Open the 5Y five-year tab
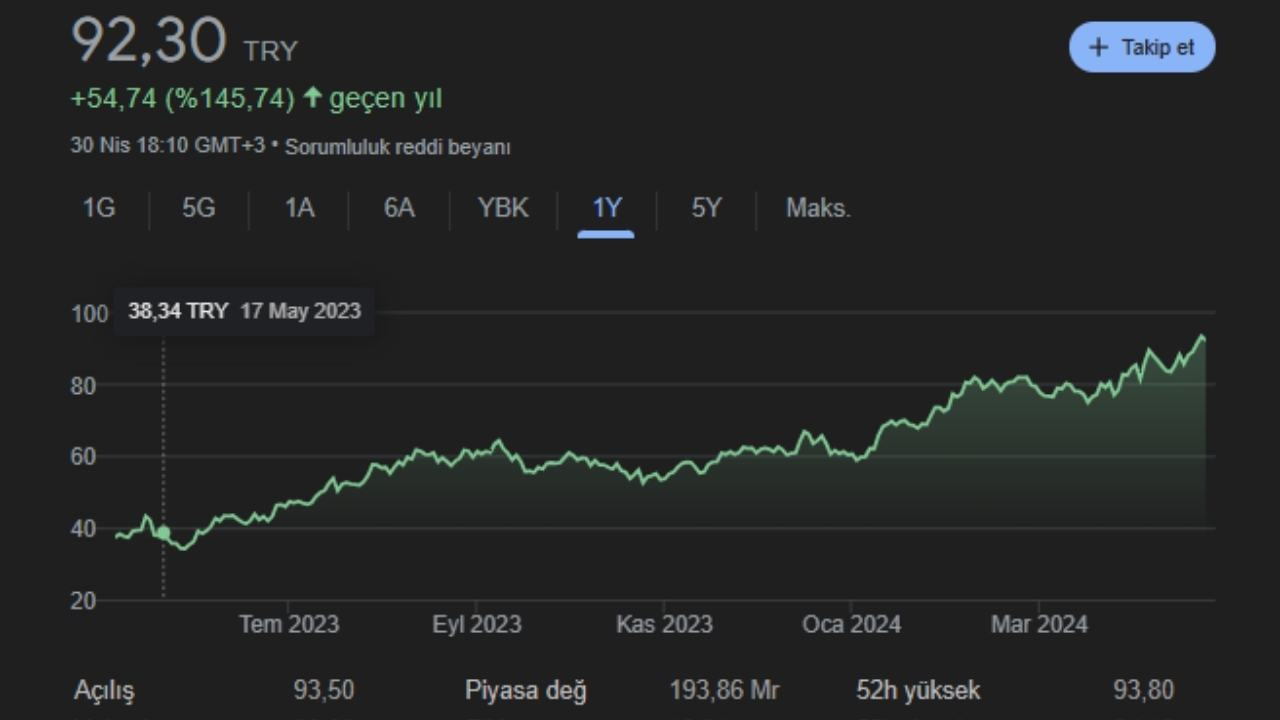Image resolution: width=1280 pixels, height=720 pixels. pyautogui.click(x=706, y=208)
